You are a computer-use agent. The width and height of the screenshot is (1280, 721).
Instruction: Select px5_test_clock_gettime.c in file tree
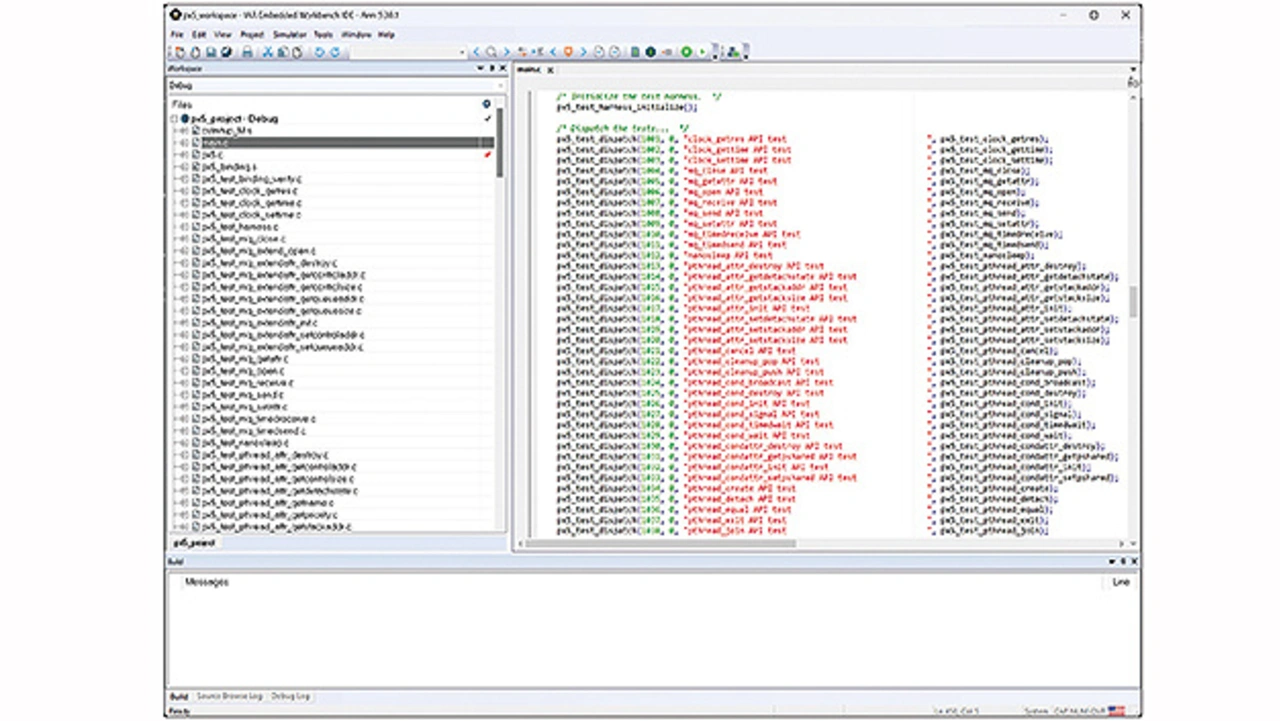point(250,203)
